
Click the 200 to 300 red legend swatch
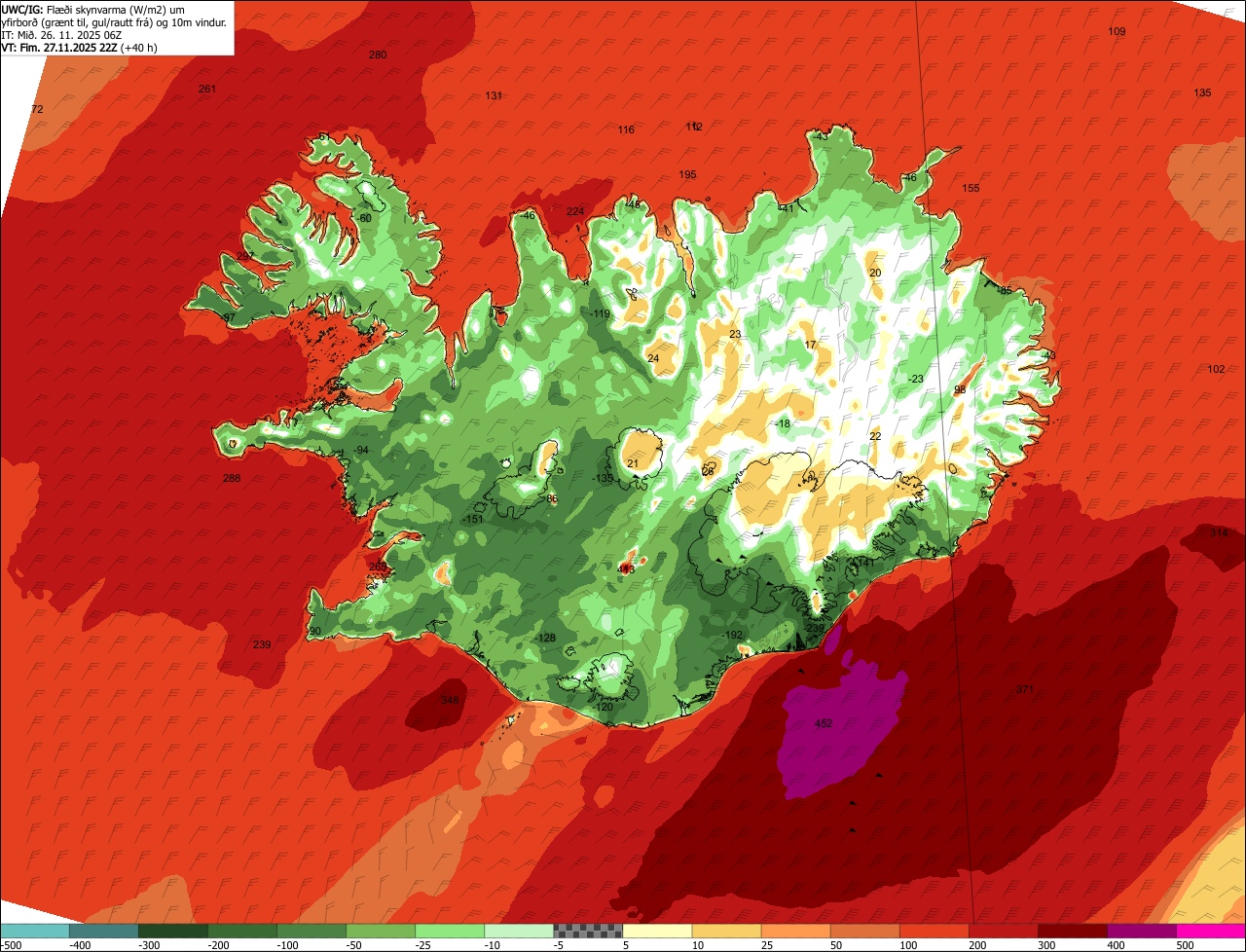(1003, 932)
